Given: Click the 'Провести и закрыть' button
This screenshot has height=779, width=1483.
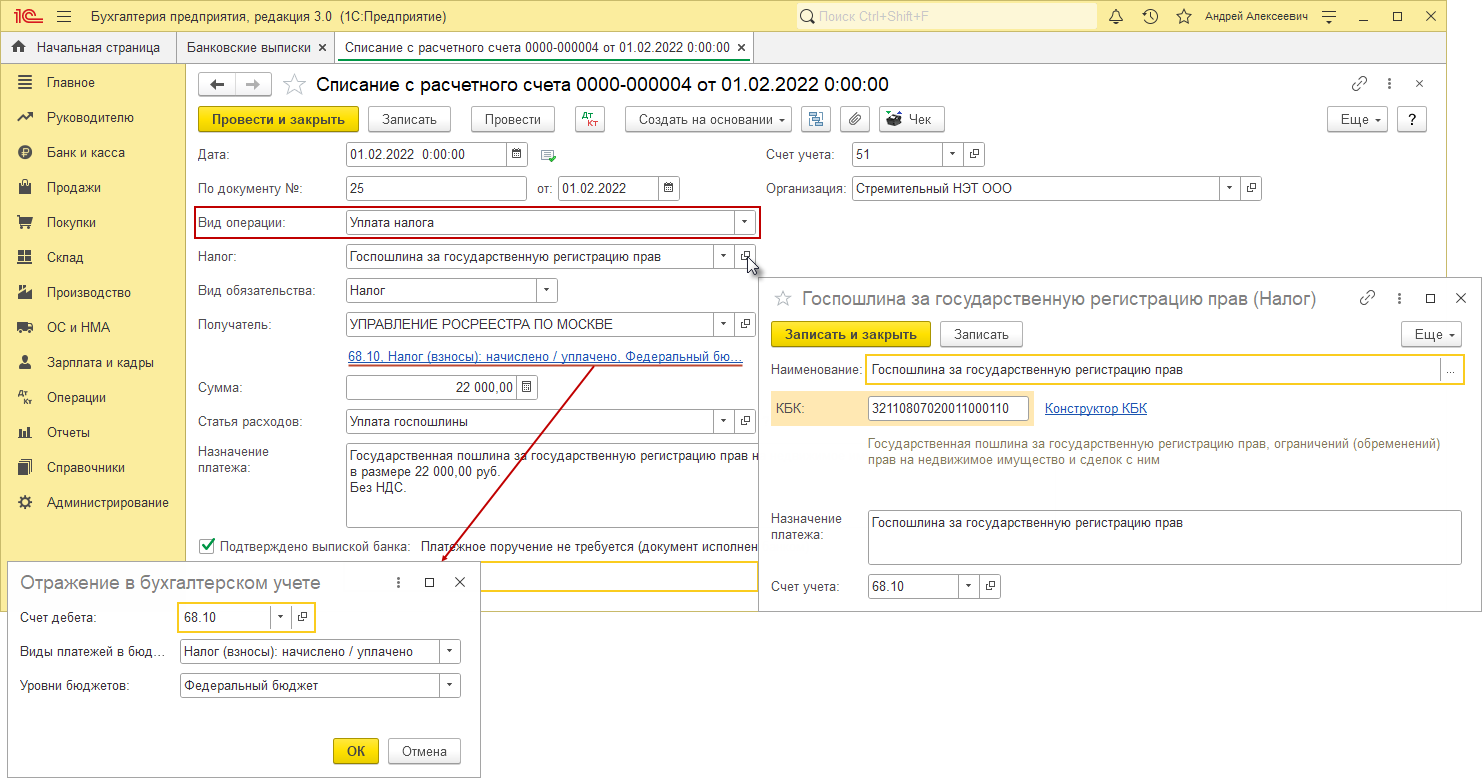Looking at the screenshot, I should pyautogui.click(x=278, y=119).
